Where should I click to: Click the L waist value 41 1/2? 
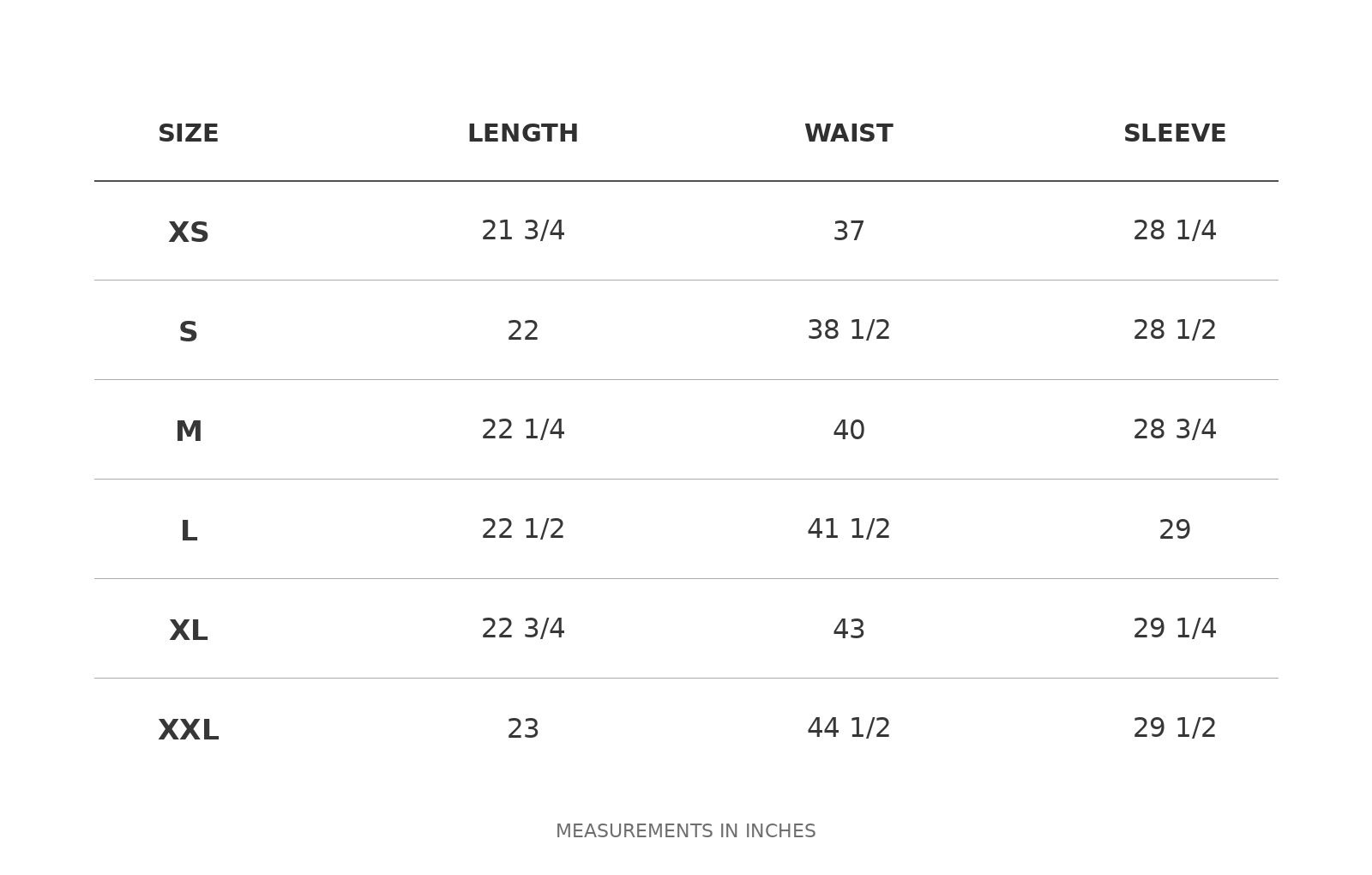tap(849, 529)
